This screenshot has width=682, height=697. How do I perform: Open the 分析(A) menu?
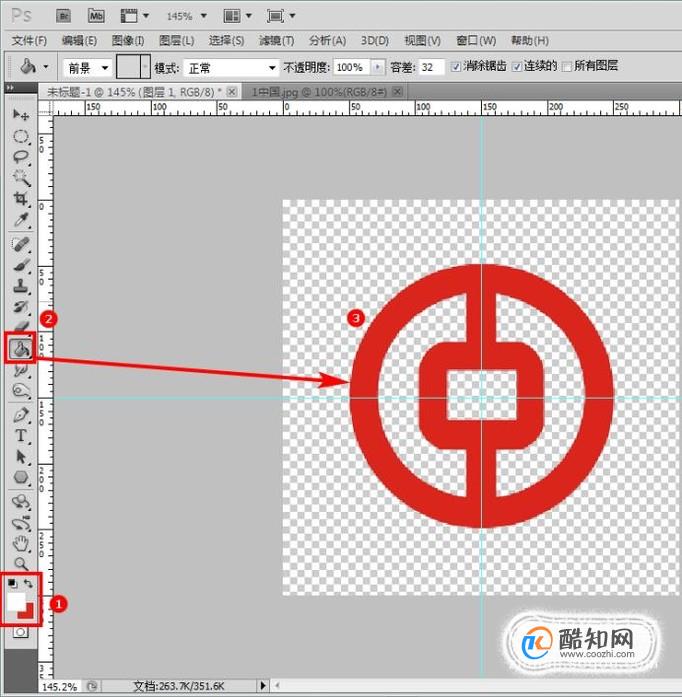click(327, 40)
